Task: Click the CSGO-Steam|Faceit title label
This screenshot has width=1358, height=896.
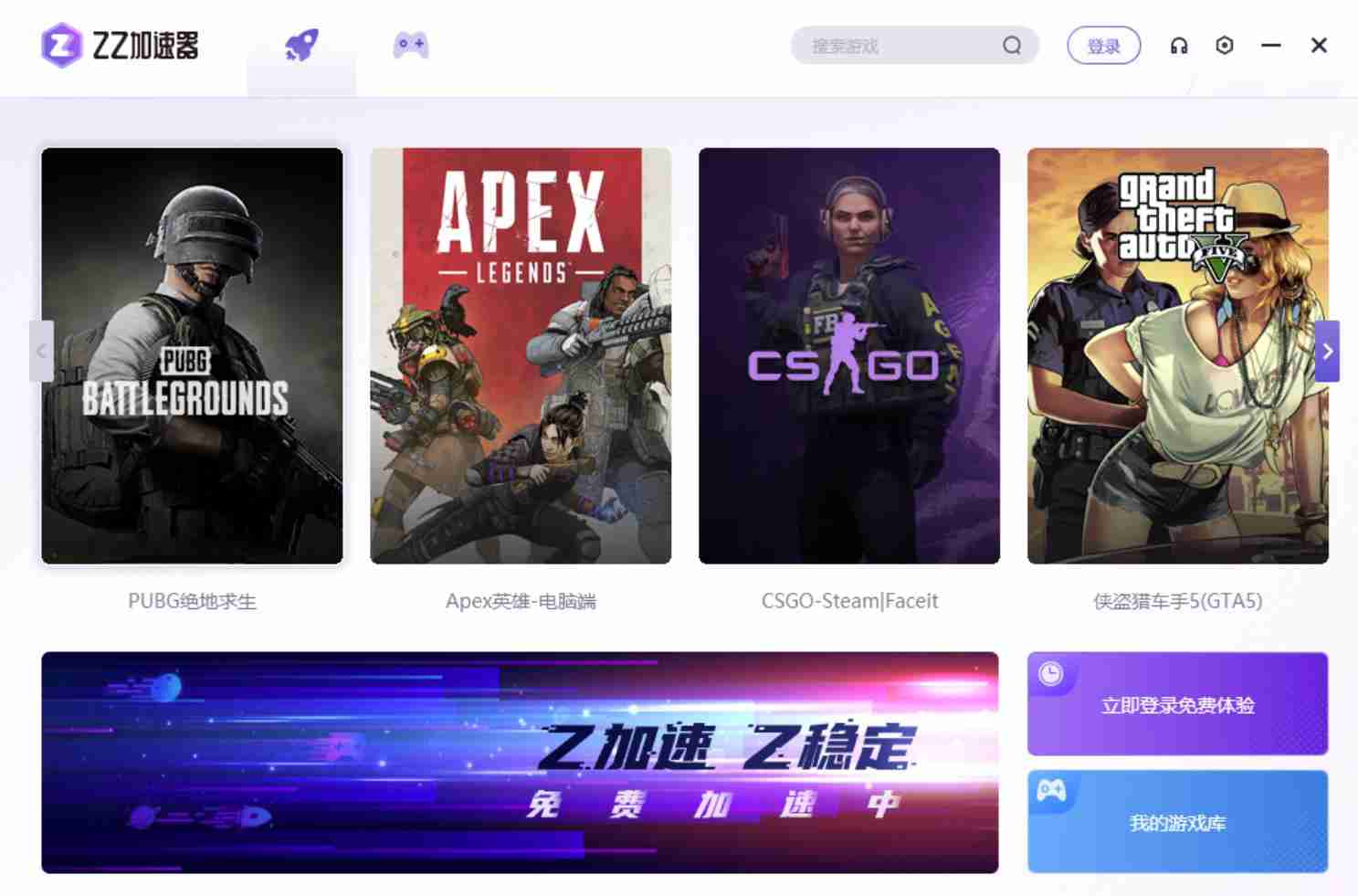Action: coord(849,601)
